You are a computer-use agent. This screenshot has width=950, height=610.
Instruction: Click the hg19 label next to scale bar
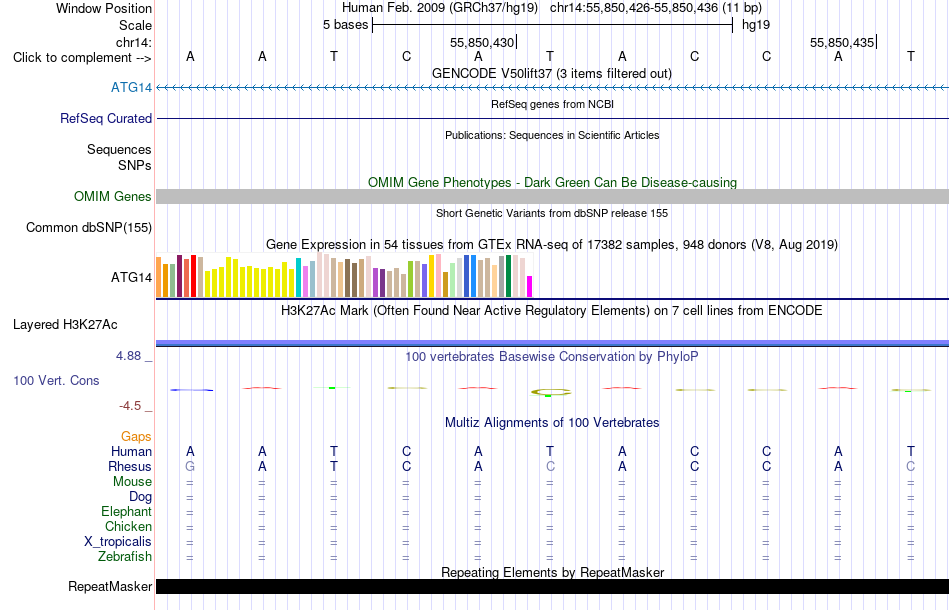tap(756, 25)
